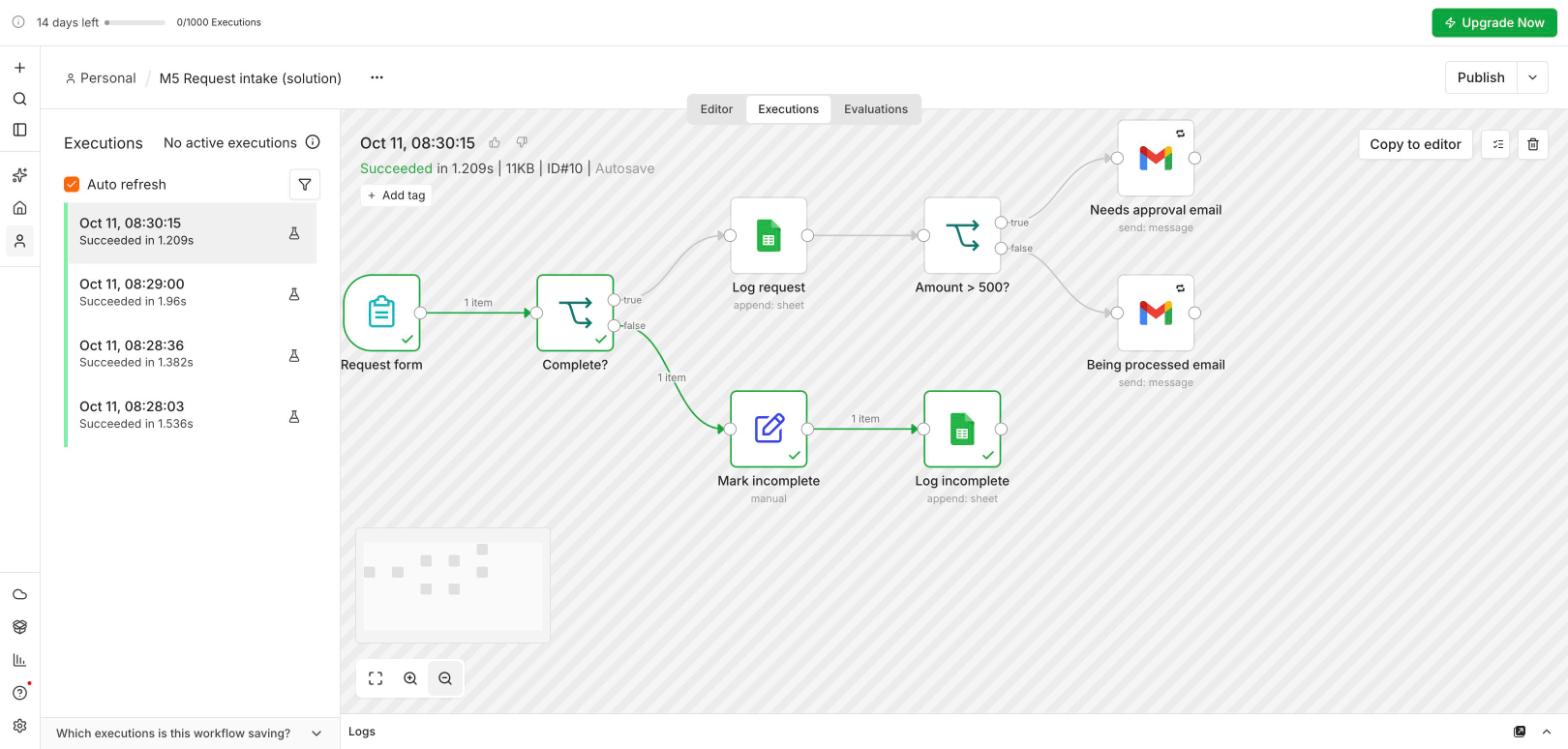Open the help question mark icon

coord(19,693)
